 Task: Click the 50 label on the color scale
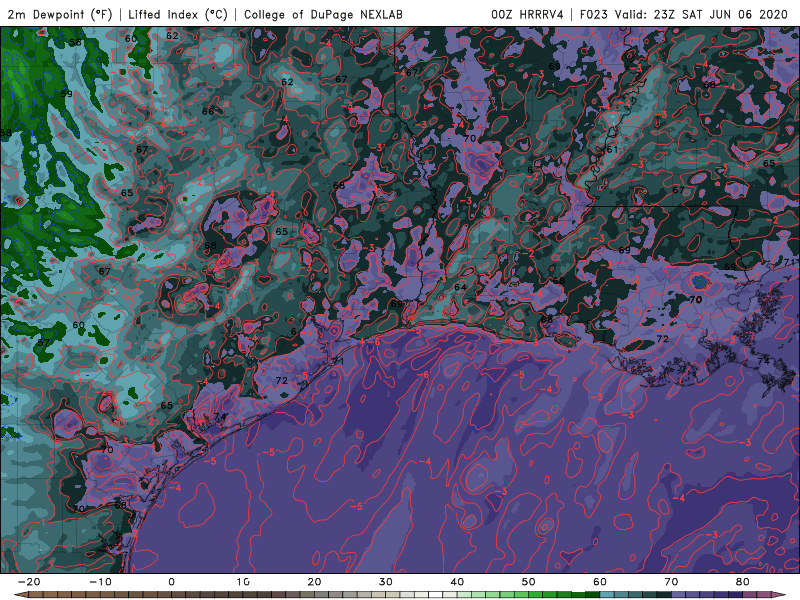(x=529, y=582)
